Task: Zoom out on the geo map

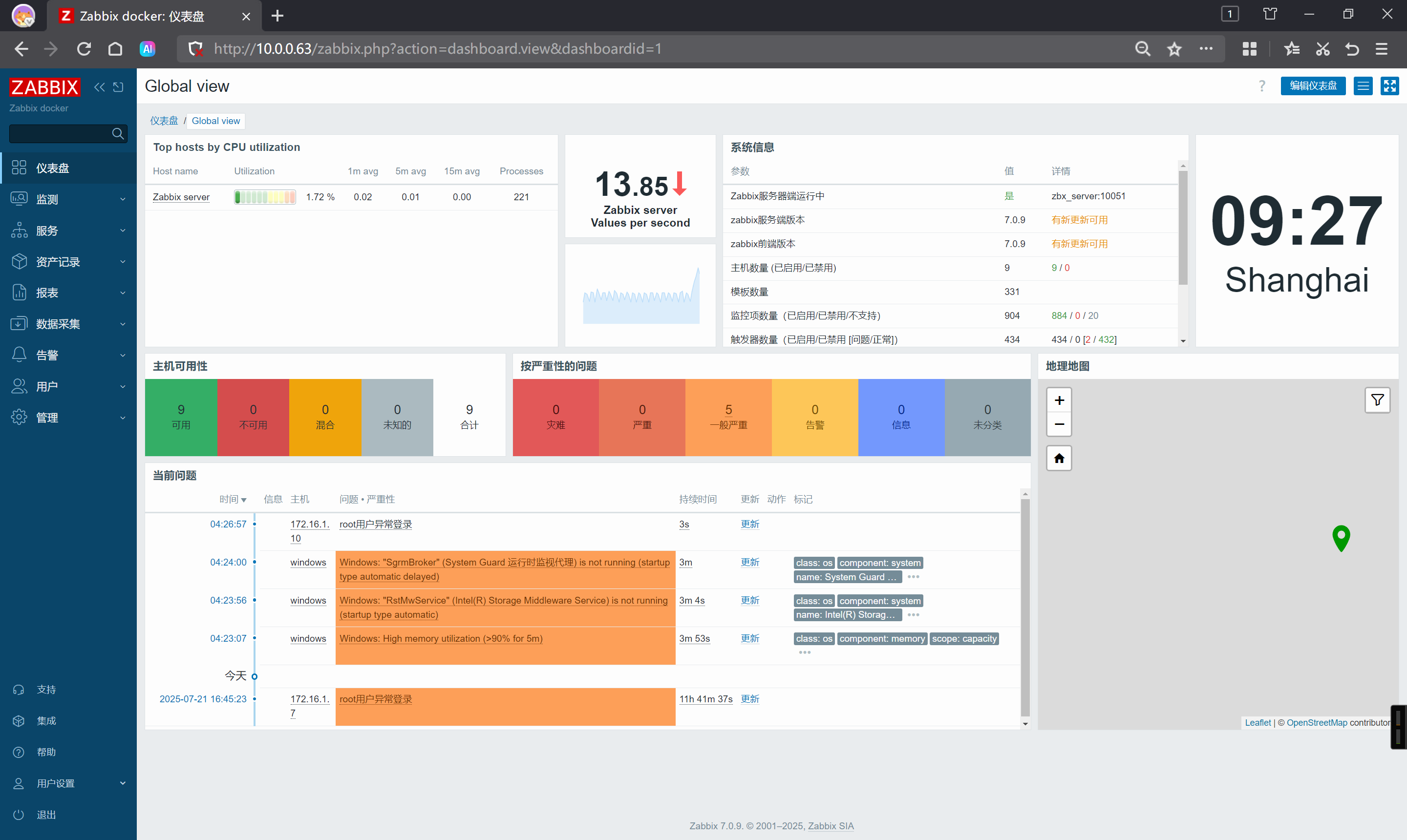Action: tap(1059, 424)
